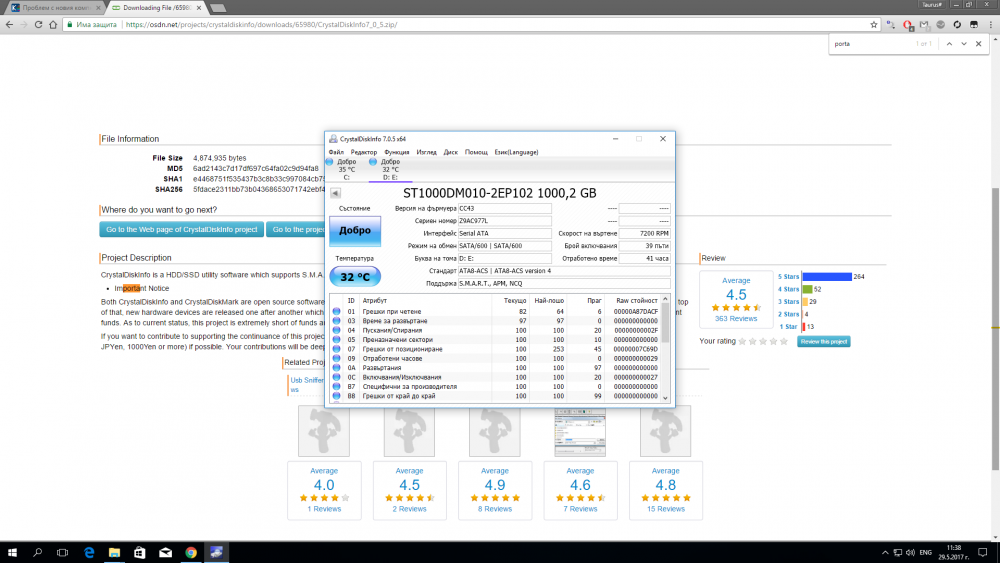
Task: Open the '363 Reviews' link
Action: (736, 318)
